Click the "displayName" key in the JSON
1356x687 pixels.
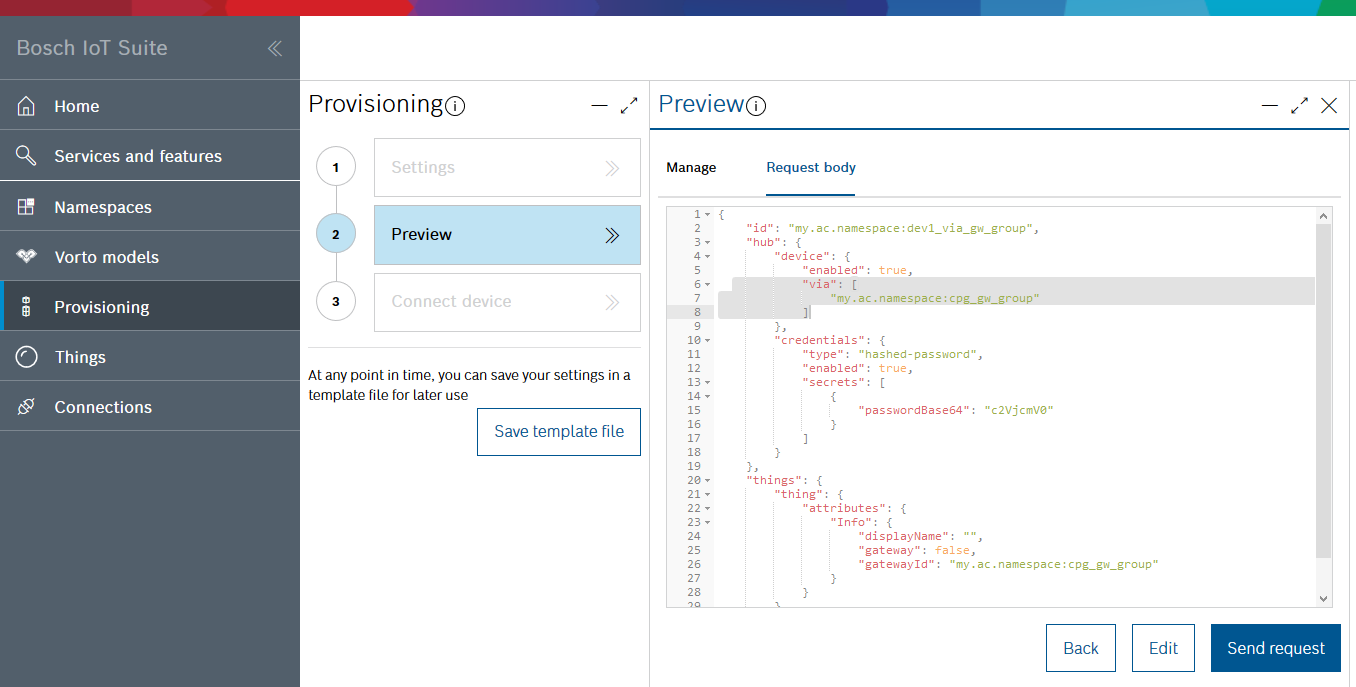(904, 537)
